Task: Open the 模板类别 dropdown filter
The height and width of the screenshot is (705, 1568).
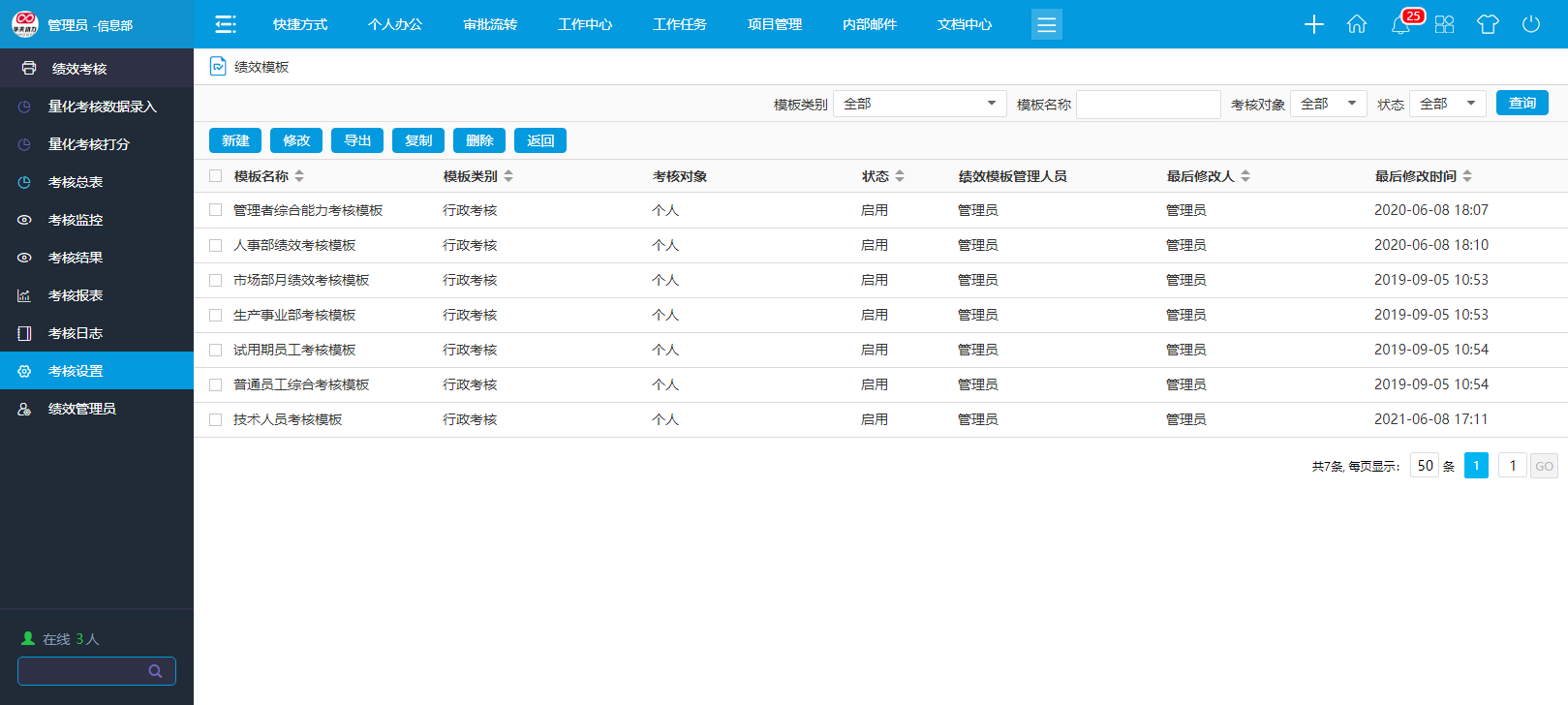Action: pyautogui.click(x=919, y=104)
